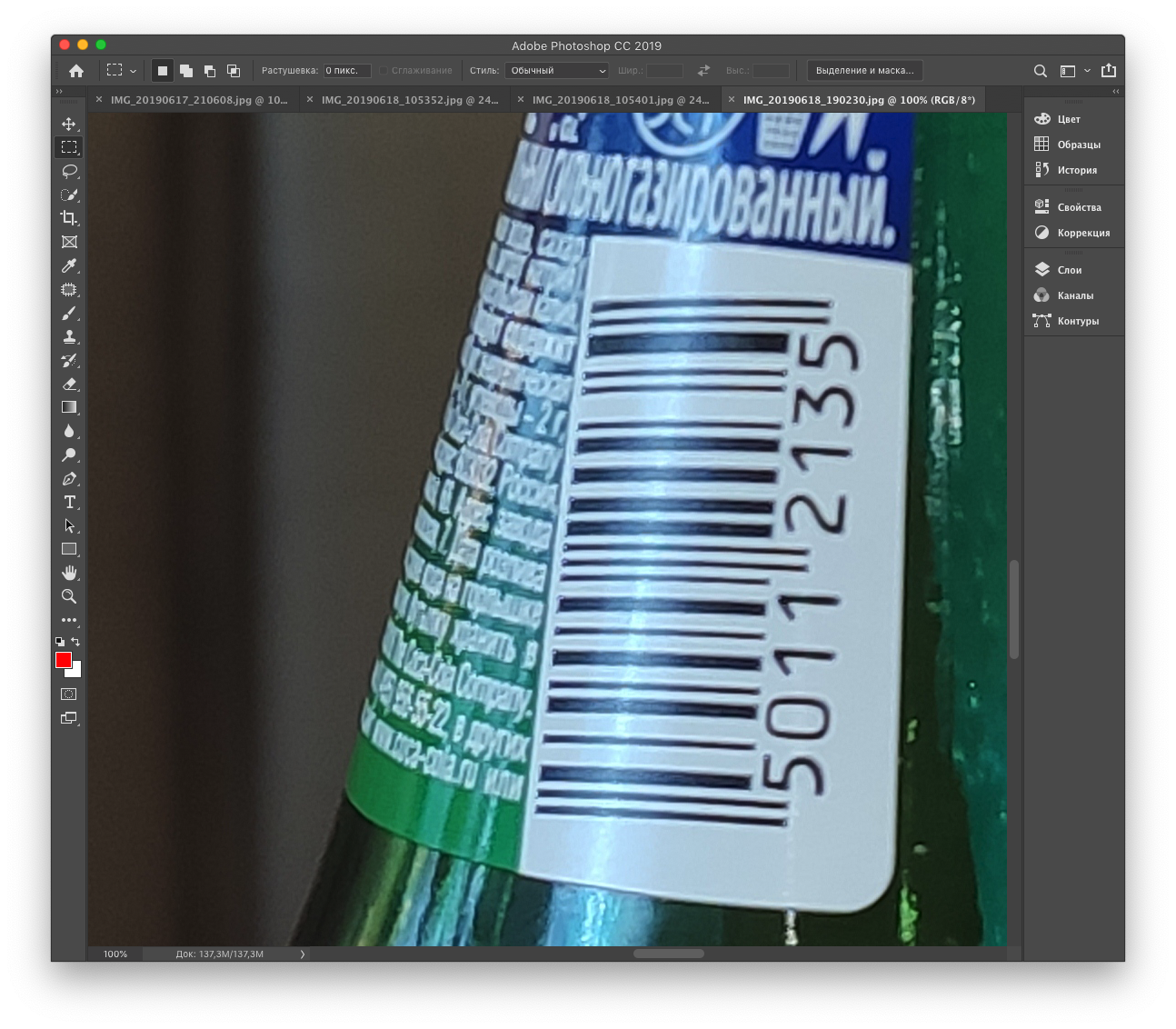The image size is (1176, 1029).
Task: Enable Add to selection mode
Action: [186, 71]
